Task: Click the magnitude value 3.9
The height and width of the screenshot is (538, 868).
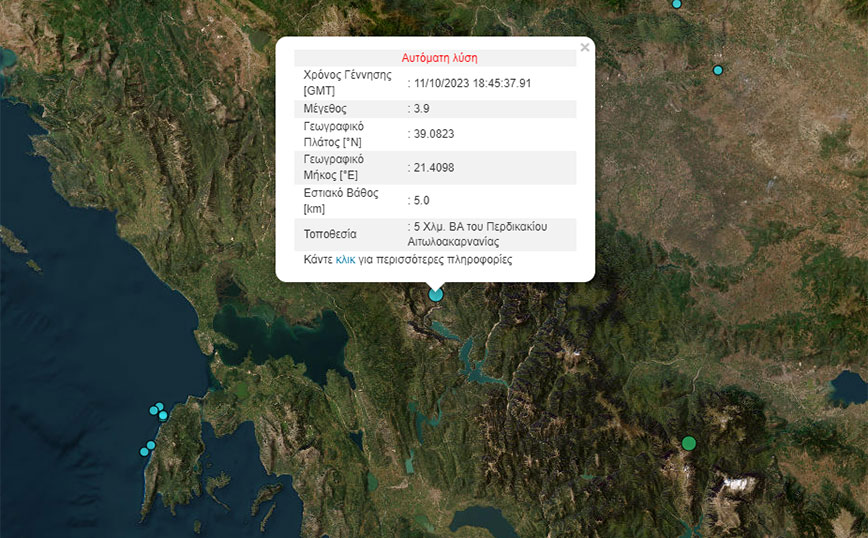Action: click(421, 109)
